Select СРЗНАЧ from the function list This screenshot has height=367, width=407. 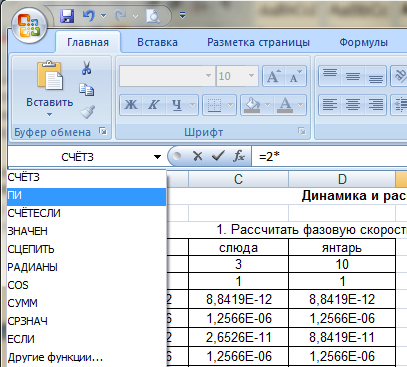pyautogui.click(x=86, y=321)
